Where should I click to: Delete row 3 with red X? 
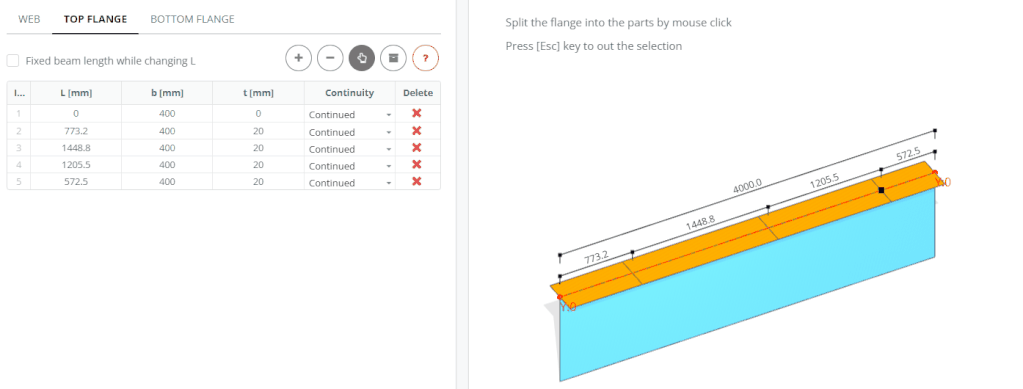pos(417,148)
